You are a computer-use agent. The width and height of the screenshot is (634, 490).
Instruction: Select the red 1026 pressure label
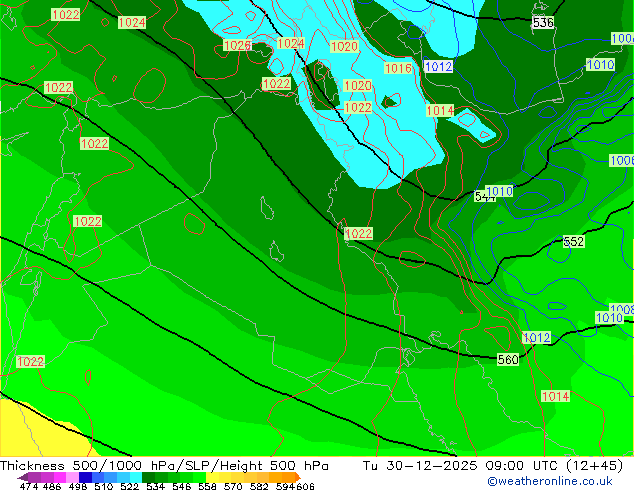pyautogui.click(x=237, y=45)
